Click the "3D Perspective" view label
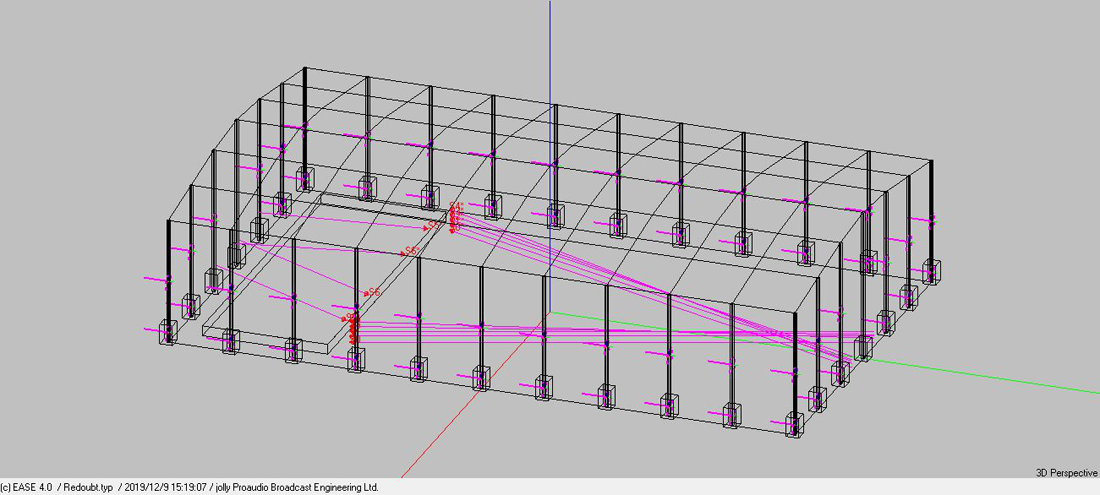The image size is (1100, 495). (x=1066, y=472)
